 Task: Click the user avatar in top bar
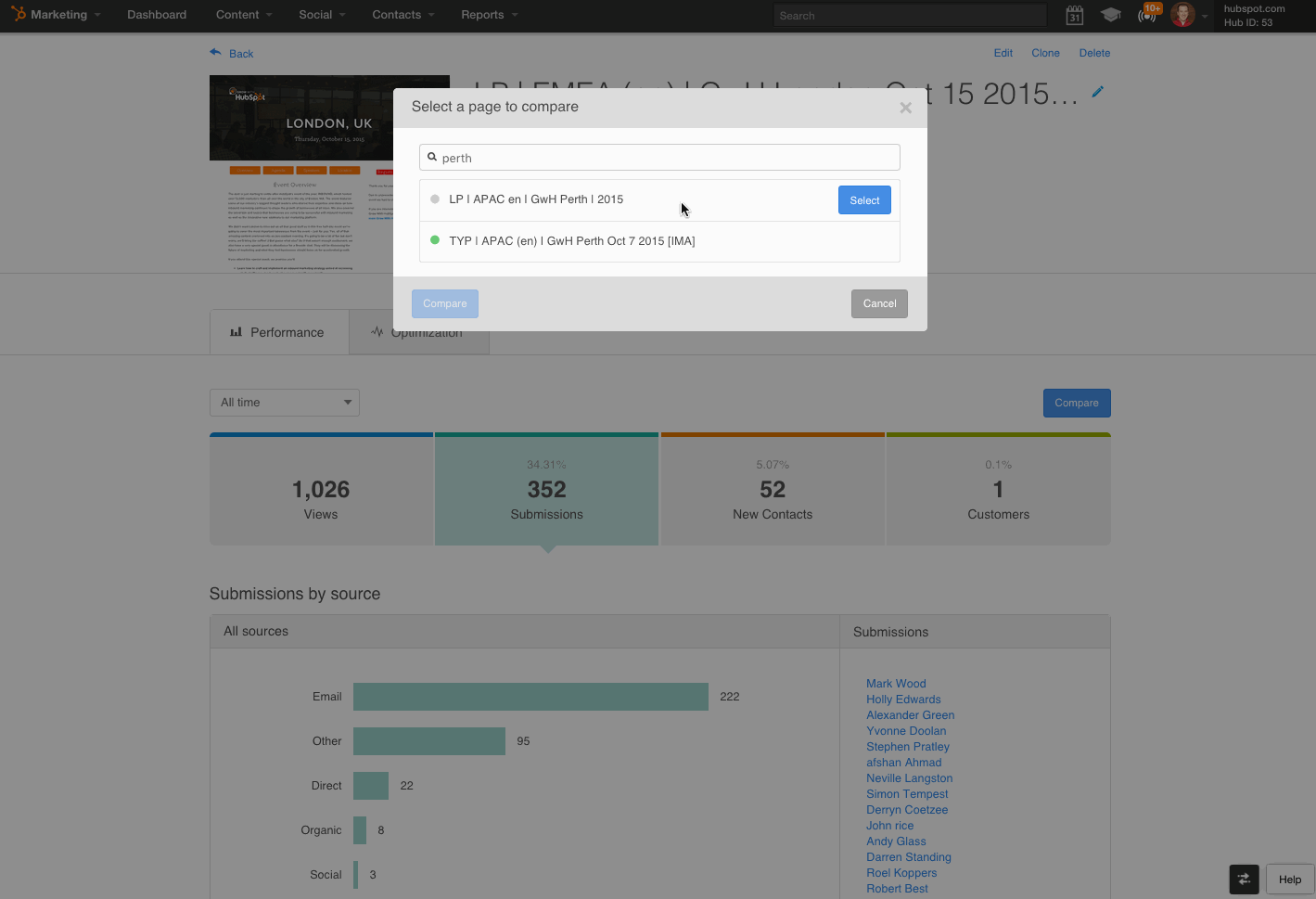pyautogui.click(x=1182, y=15)
